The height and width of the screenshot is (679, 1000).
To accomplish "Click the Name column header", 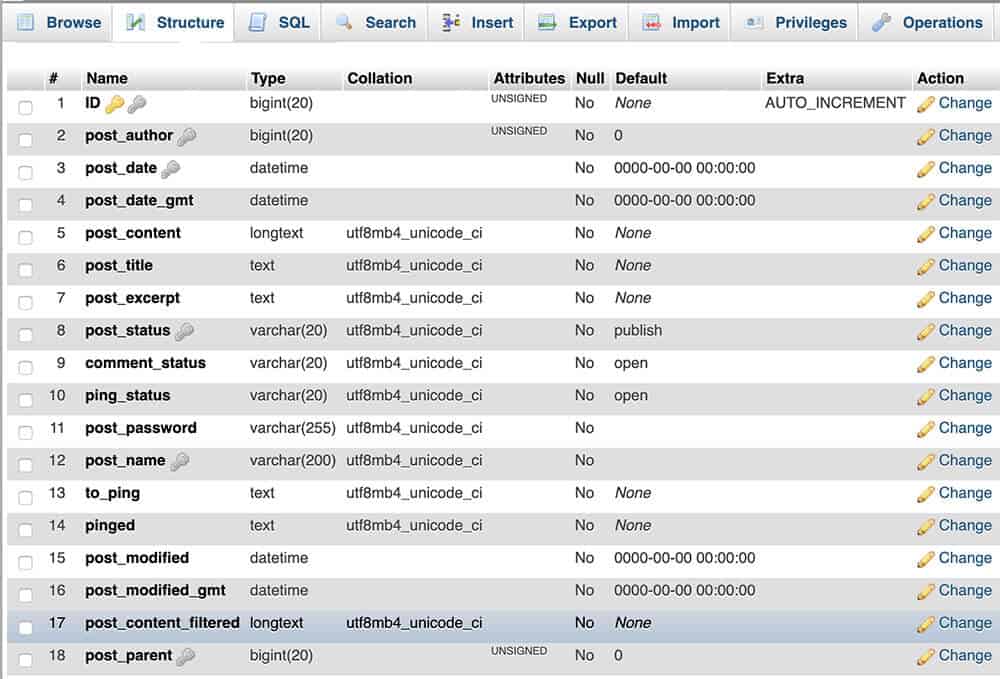I will (x=107, y=78).
